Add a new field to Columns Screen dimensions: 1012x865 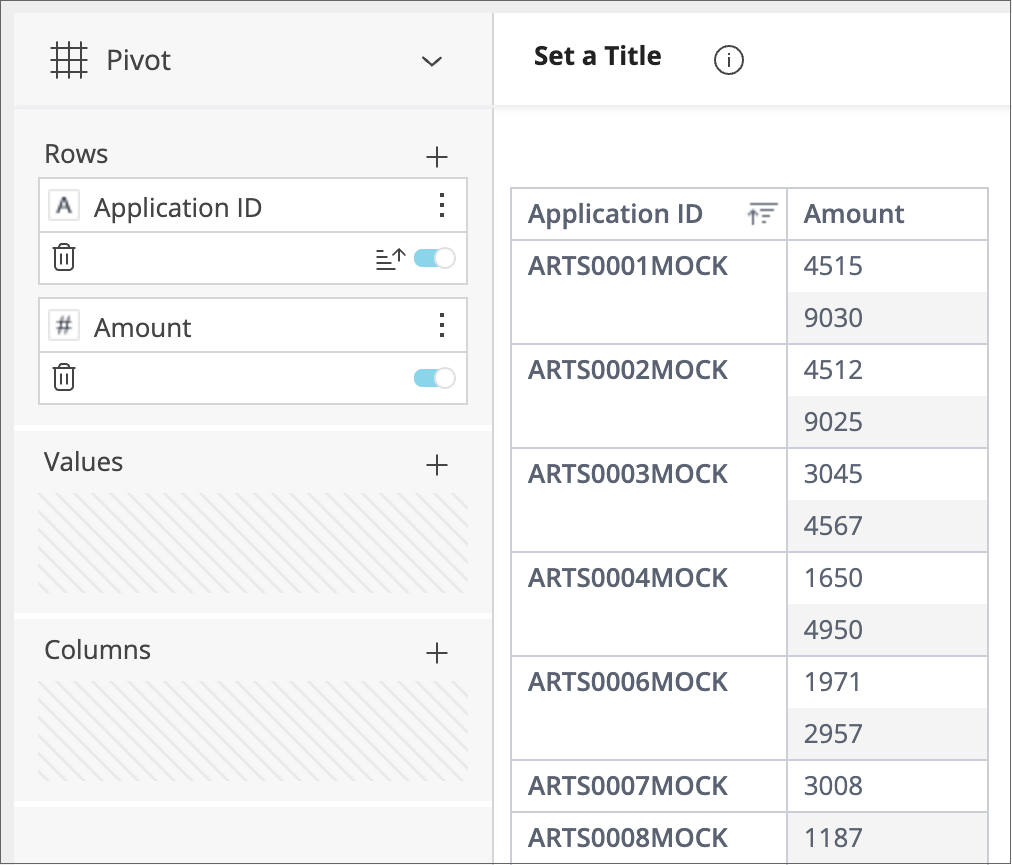pos(437,653)
